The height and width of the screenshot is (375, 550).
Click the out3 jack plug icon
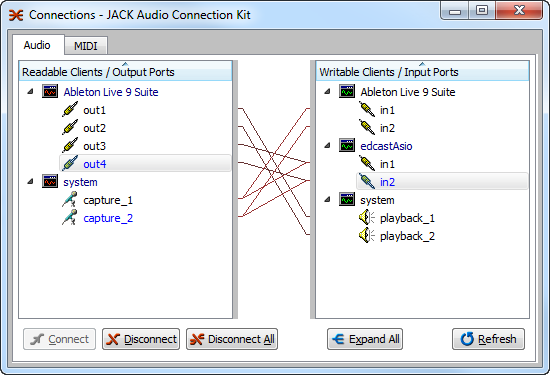[70, 146]
